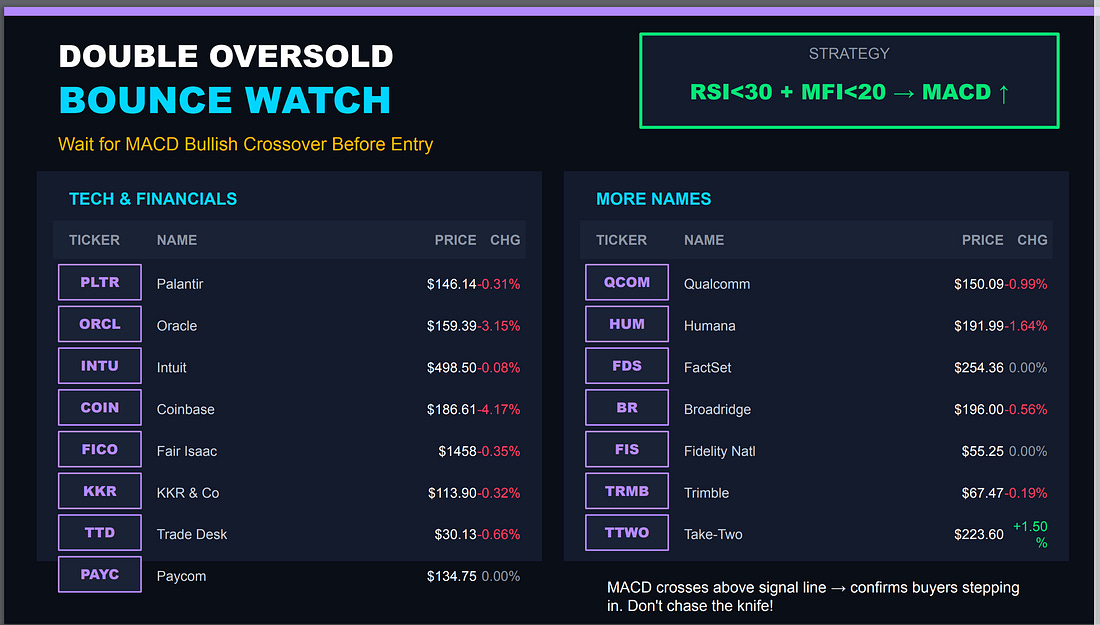Click the Intuit company name
Screen dimensions: 1100x625
click(x=171, y=368)
